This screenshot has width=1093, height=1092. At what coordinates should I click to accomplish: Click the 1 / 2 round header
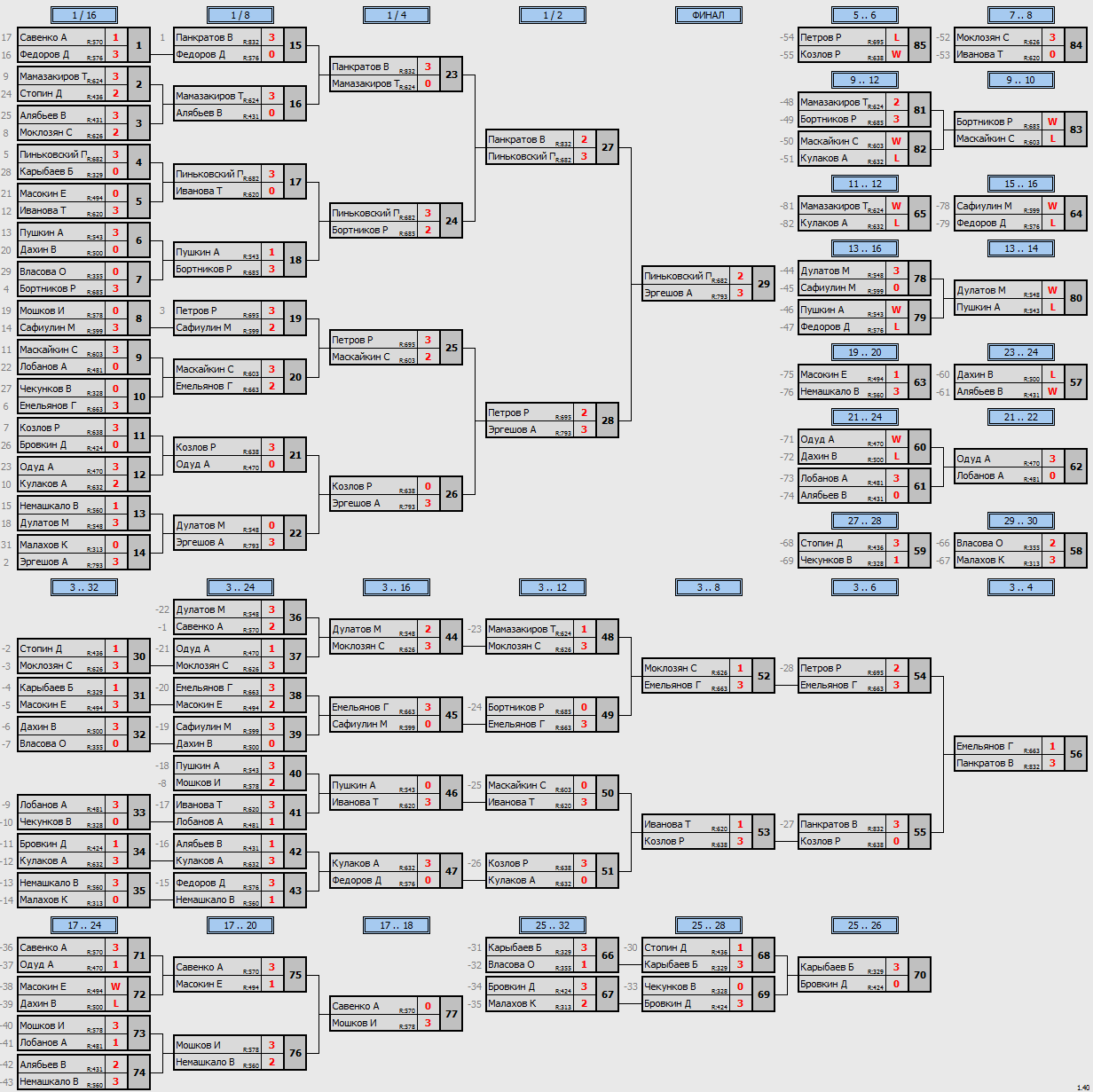tap(553, 15)
